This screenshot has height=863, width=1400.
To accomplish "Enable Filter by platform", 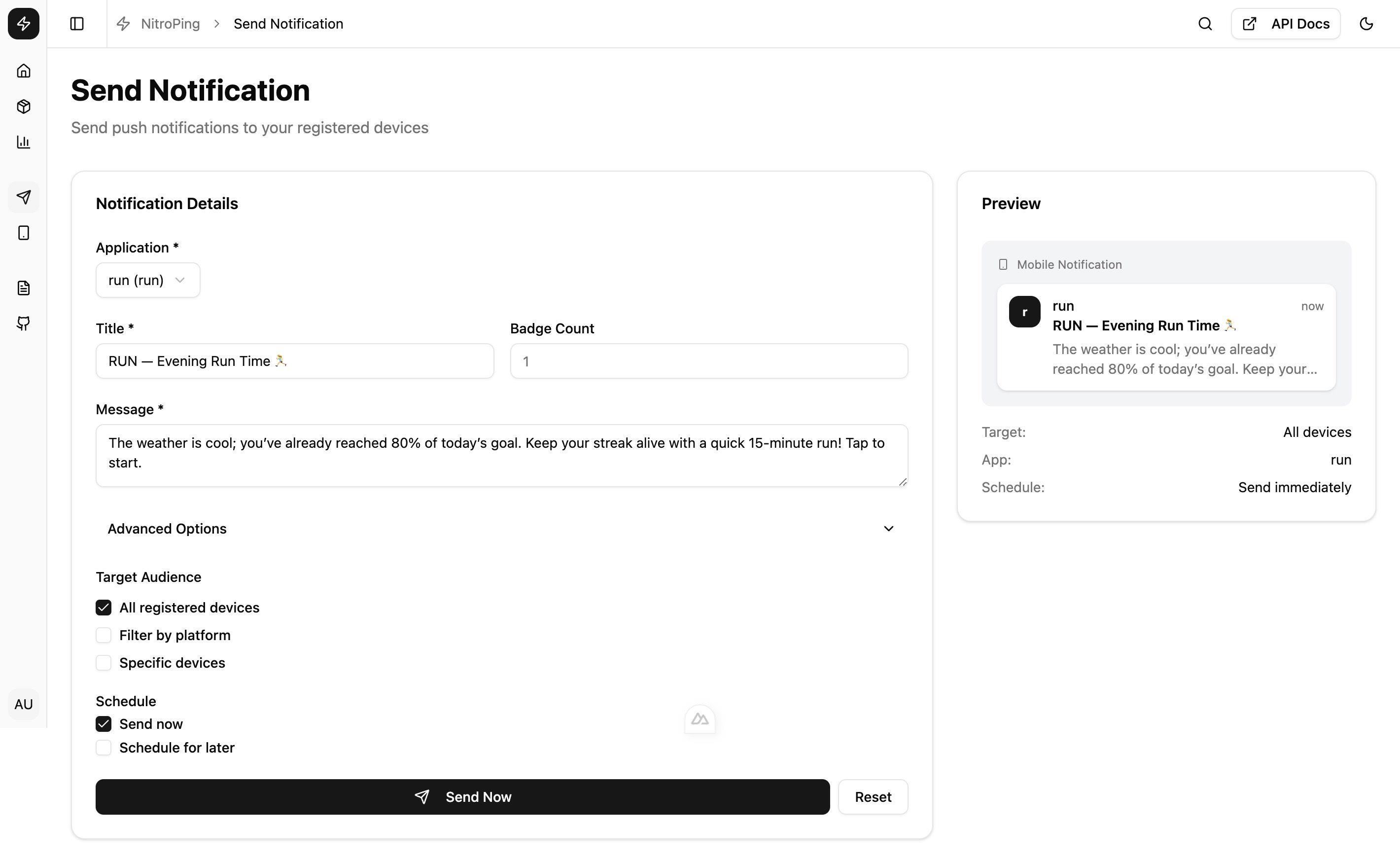I will [103, 635].
